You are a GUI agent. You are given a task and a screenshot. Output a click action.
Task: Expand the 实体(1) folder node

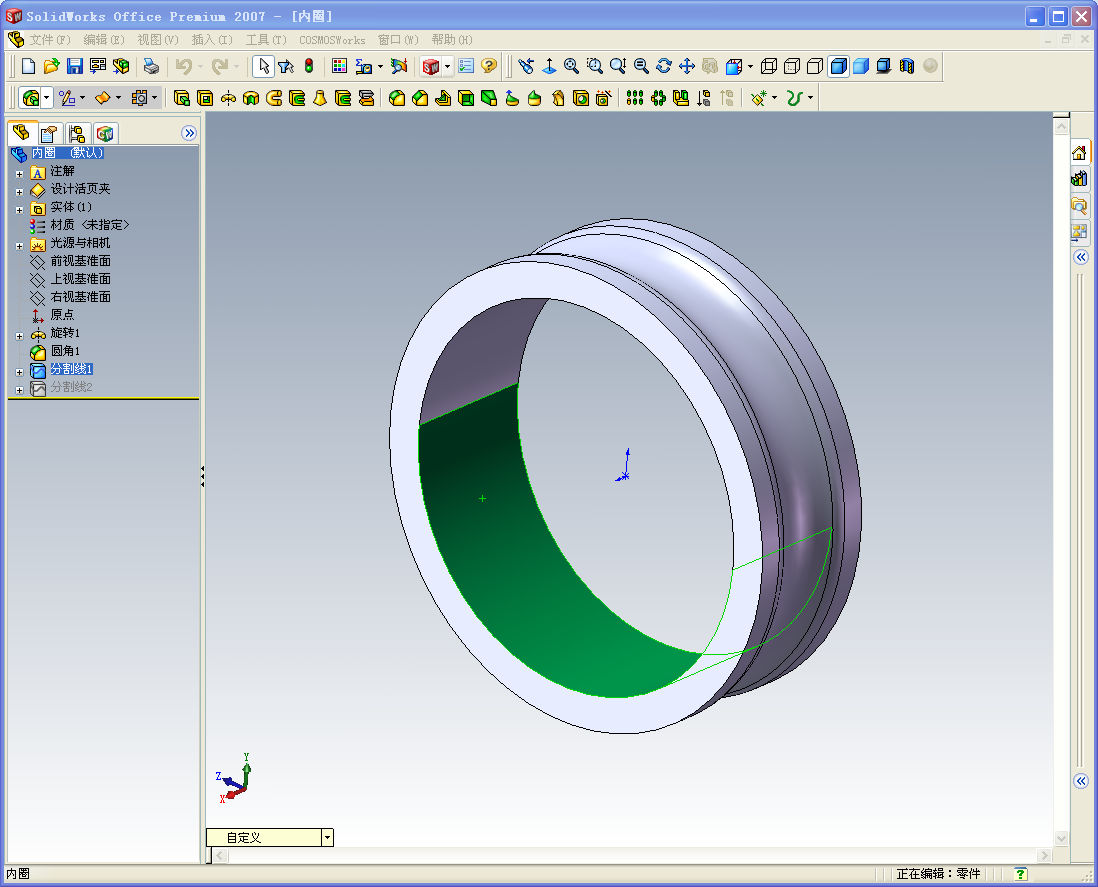pos(20,209)
